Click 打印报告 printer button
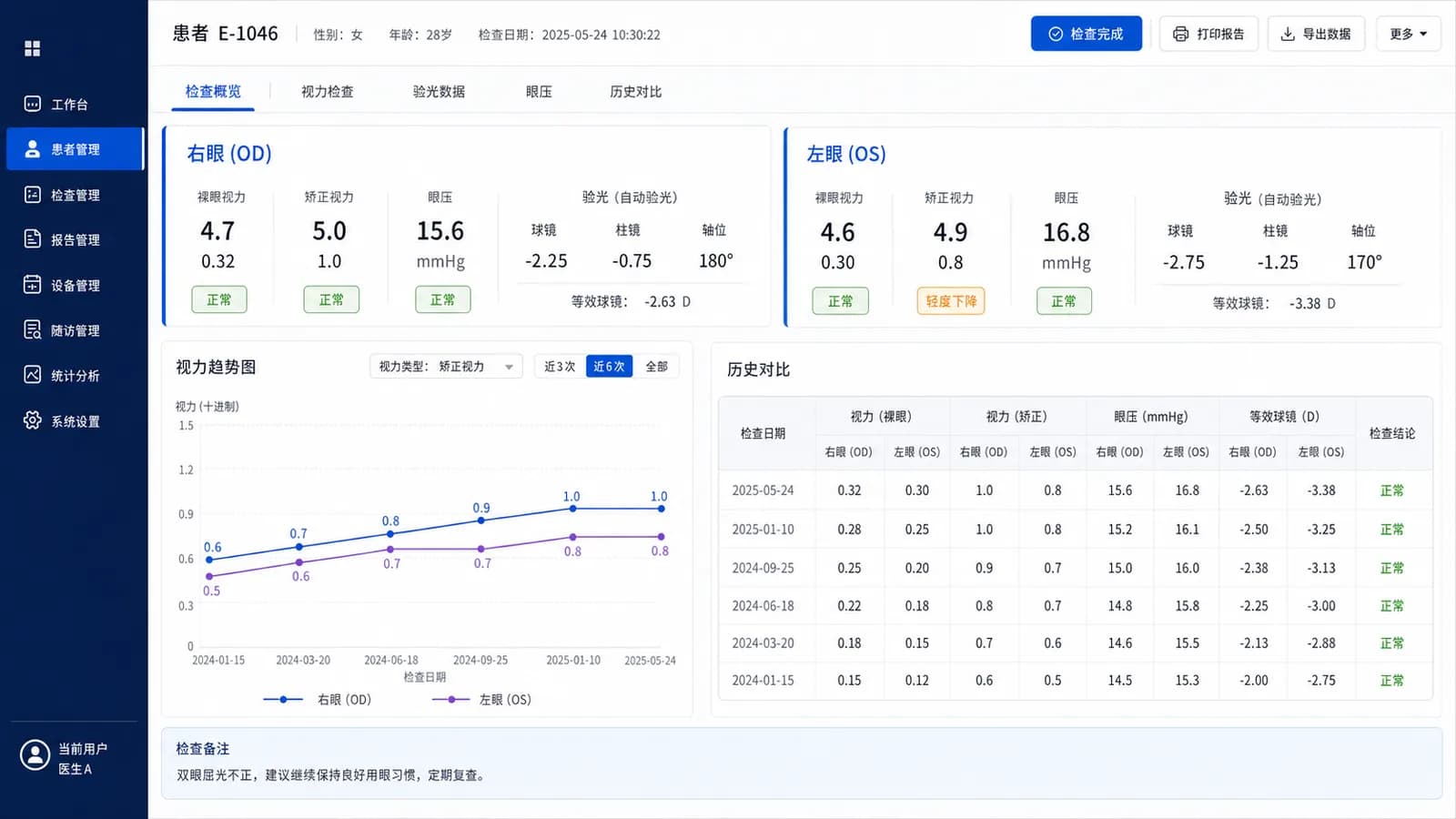This screenshot has width=1456, height=819. click(1208, 34)
